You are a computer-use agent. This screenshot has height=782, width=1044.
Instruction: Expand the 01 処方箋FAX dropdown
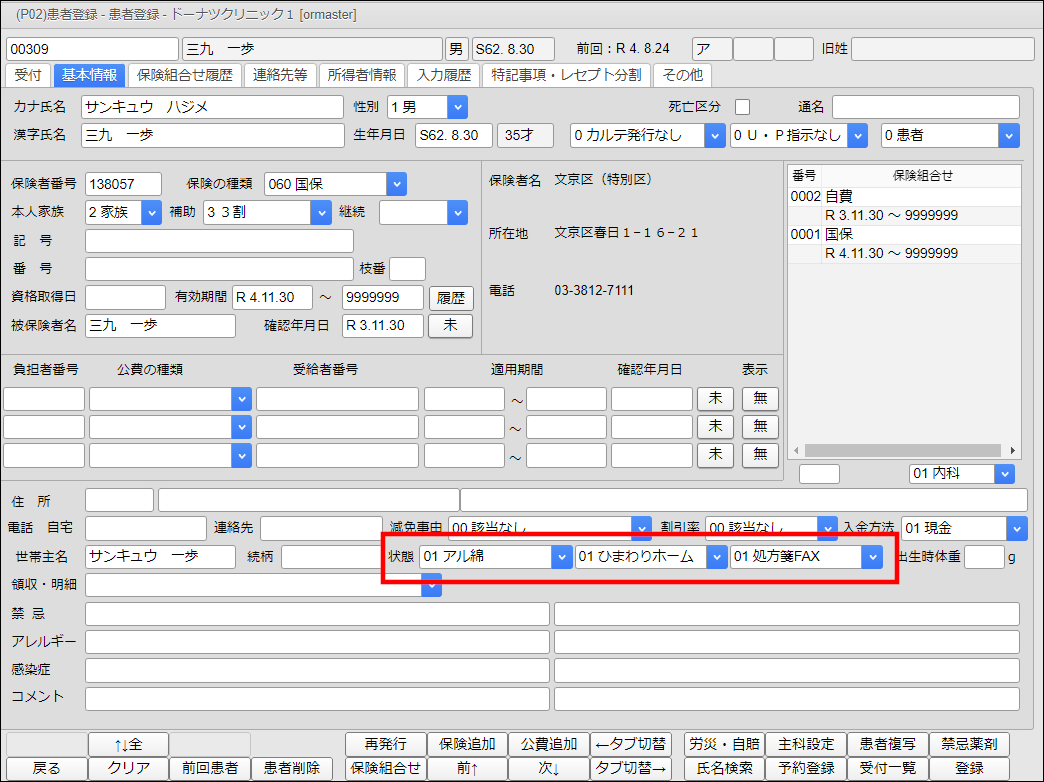click(872, 557)
